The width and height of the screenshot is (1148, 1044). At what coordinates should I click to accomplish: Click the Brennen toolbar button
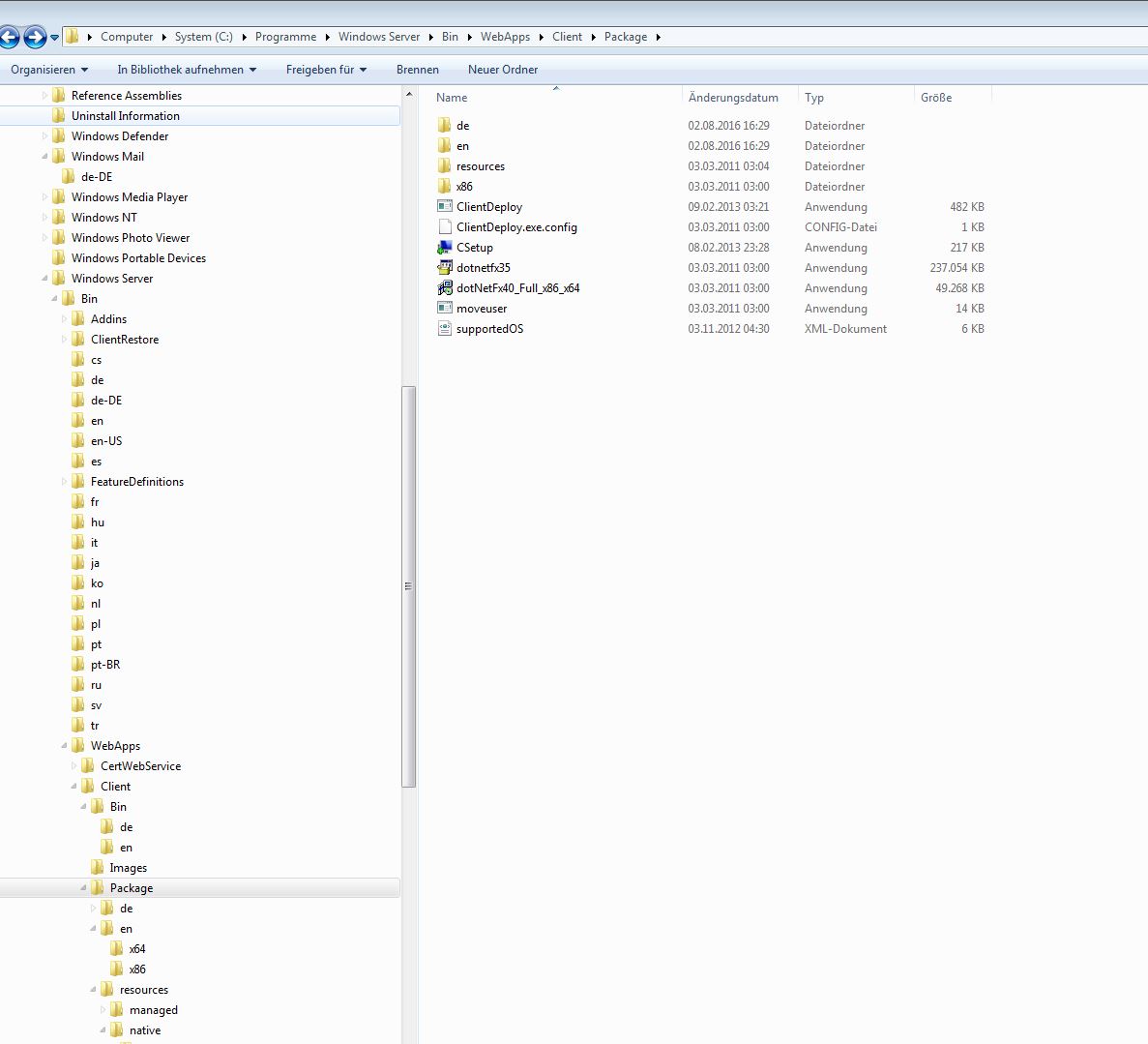(x=417, y=70)
